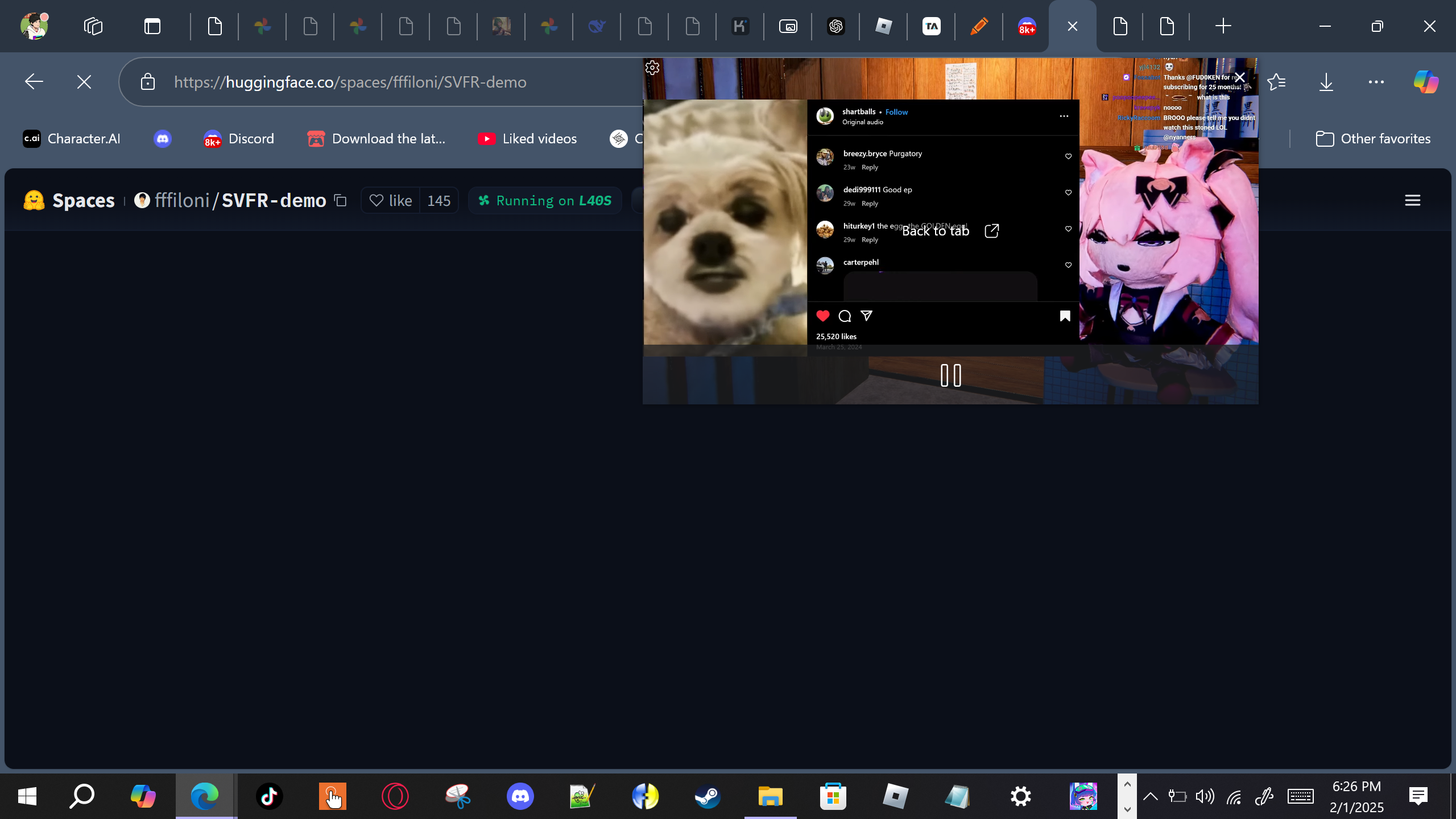Open the fffiloni profile link
Image resolution: width=1456 pixels, height=819 pixels.
(182, 201)
